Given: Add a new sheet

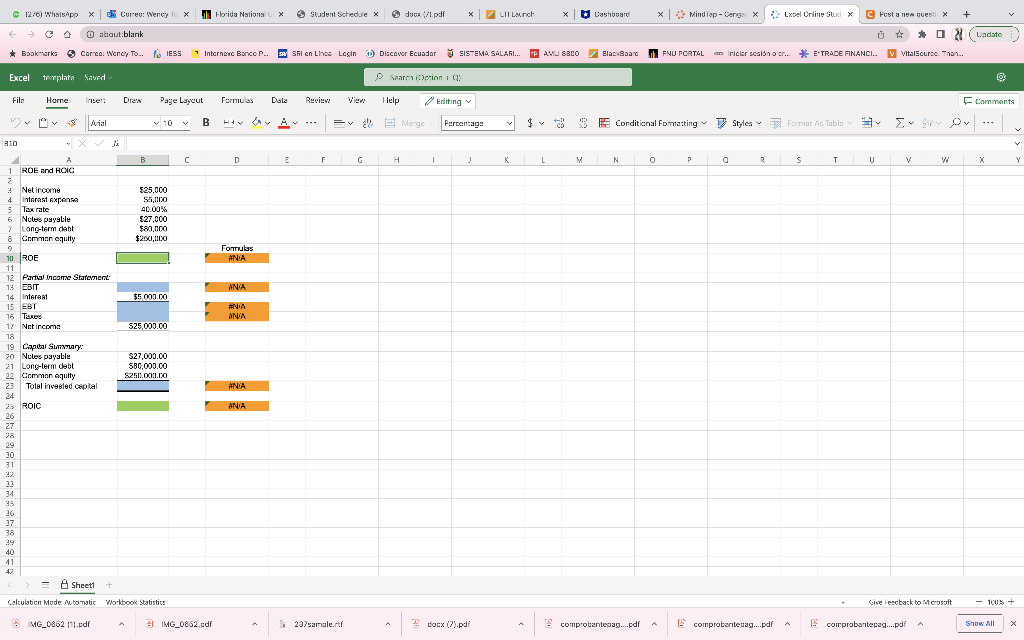Looking at the screenshot, I should tap(109, 585).
